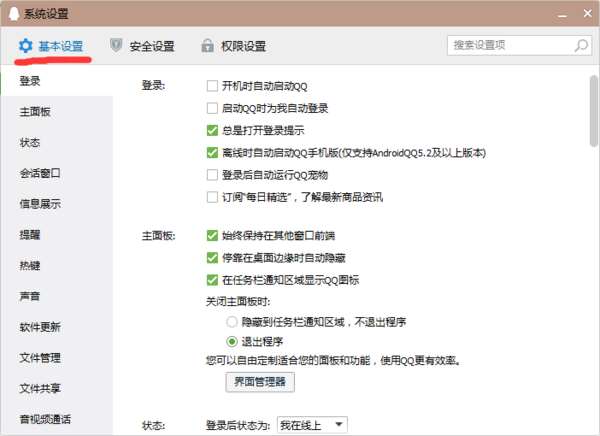Choose the 退出程序 radio option
Viewport: 600px width, 436px height.
(232, 341)
